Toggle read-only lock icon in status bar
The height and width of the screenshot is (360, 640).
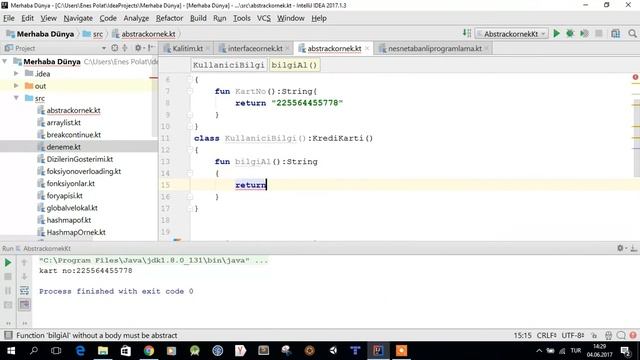point(594,336)
